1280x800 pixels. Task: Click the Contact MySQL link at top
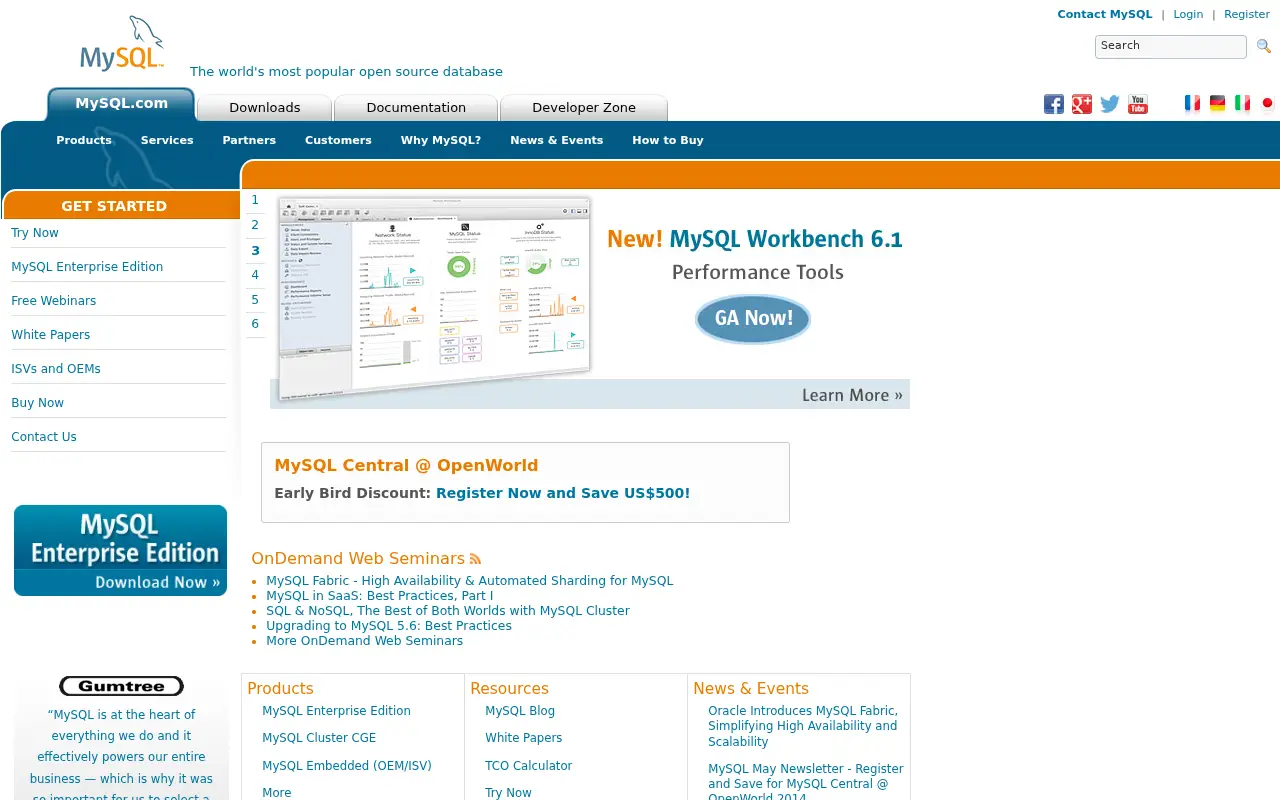(1105, 14)
